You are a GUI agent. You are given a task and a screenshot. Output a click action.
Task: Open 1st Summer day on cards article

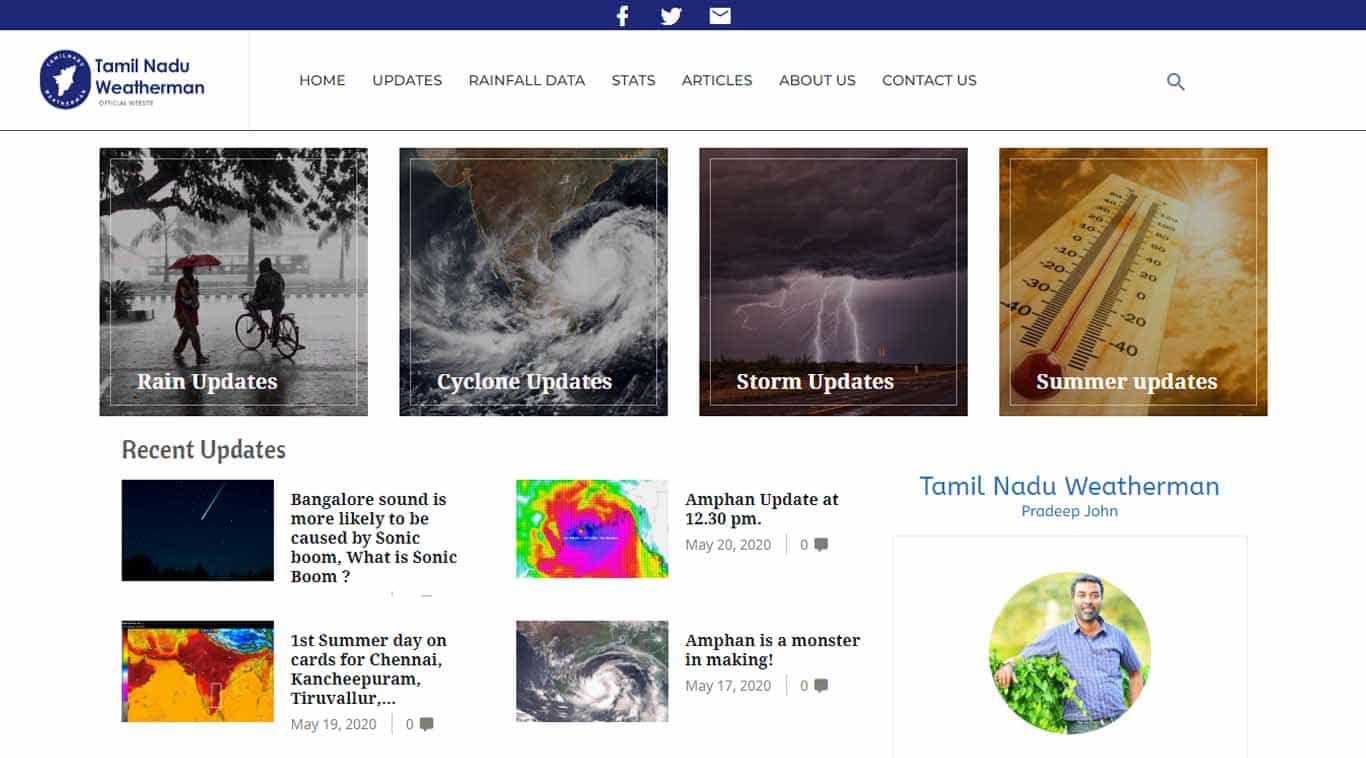(369, 669)
